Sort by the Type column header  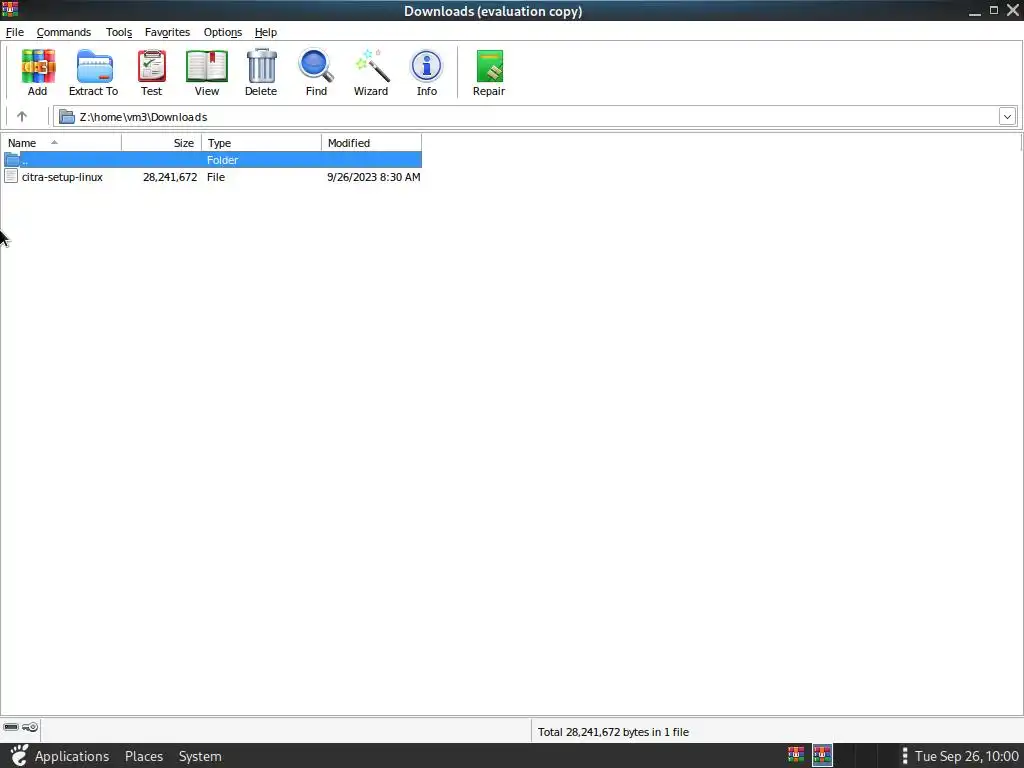[261, 142]
